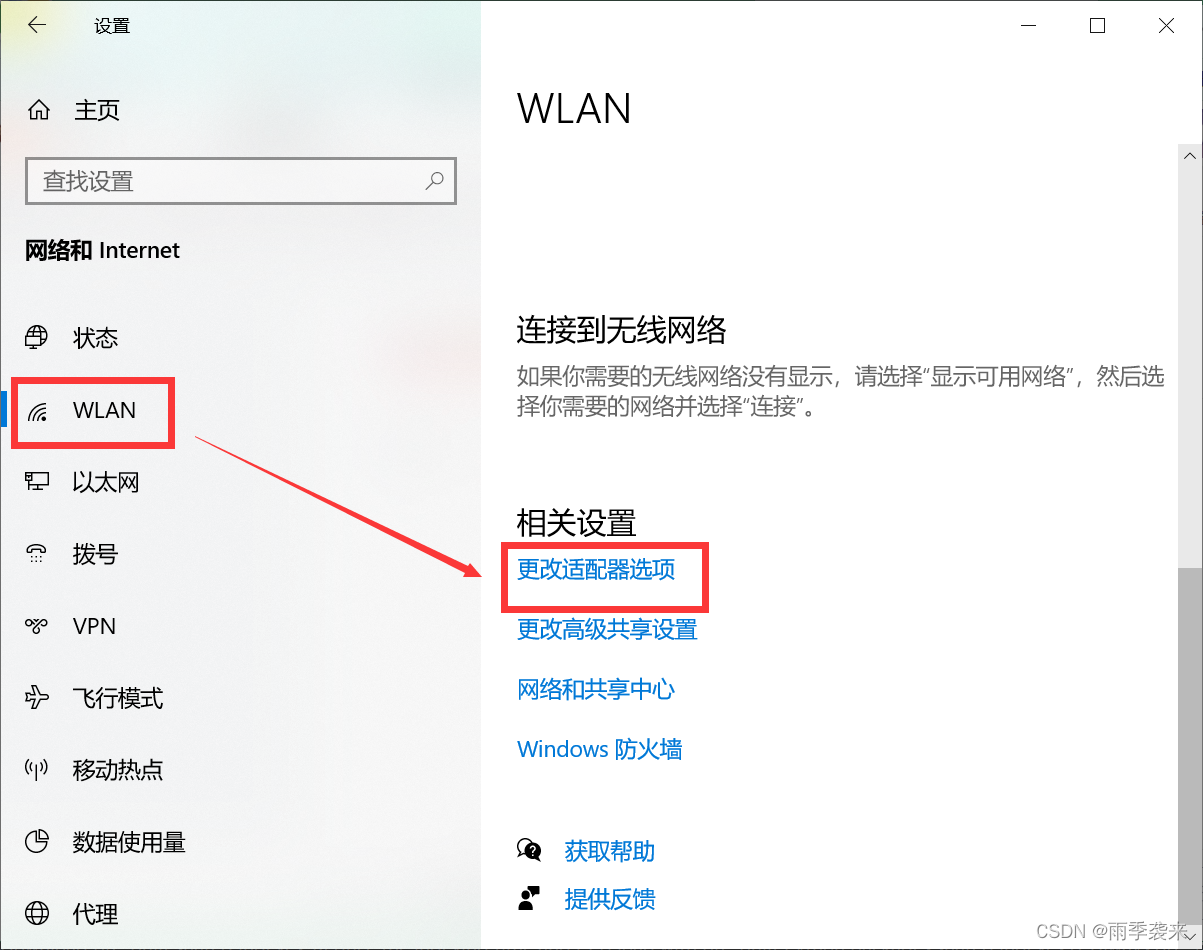
Task: Click the vertical scrollbar up arrow
Action: pos(1190,156)
